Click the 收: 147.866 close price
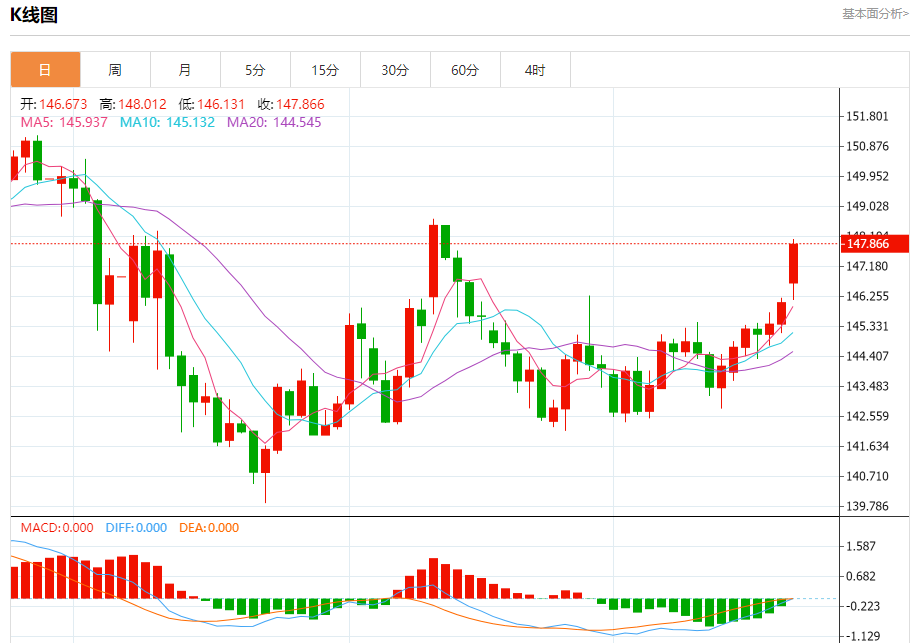The width and height of the screenshot is (916, 643). pos(291,105)
